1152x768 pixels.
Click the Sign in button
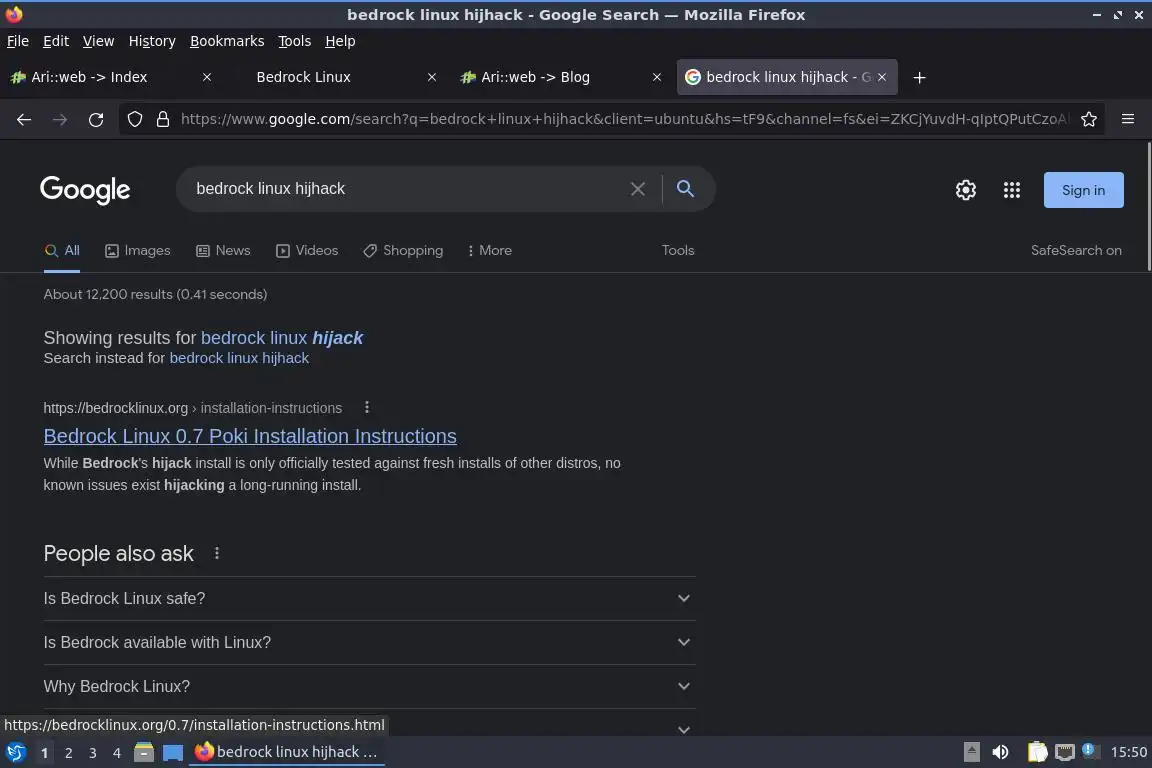click(1083, 190)
